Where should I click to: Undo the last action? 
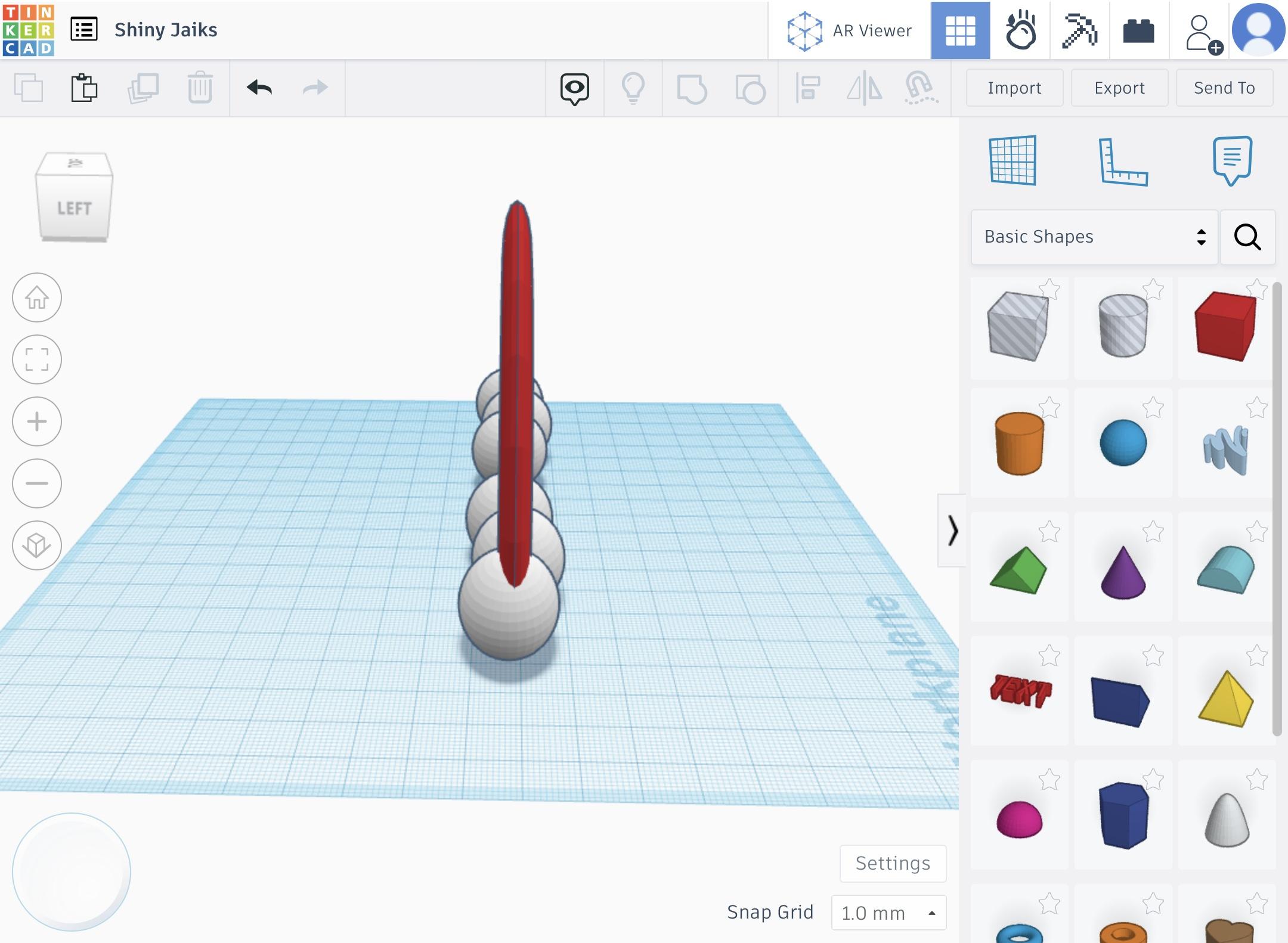259,88
